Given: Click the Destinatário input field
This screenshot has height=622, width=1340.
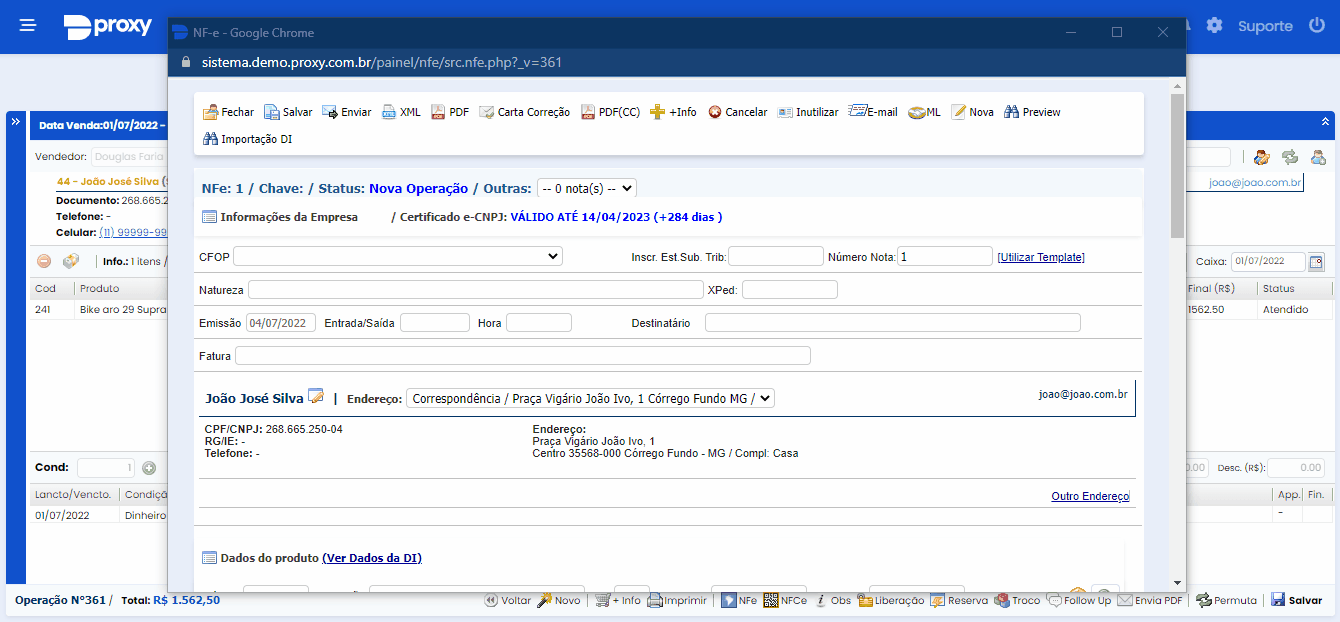Looking at the screenshot, I should click(x=893, y=322).
